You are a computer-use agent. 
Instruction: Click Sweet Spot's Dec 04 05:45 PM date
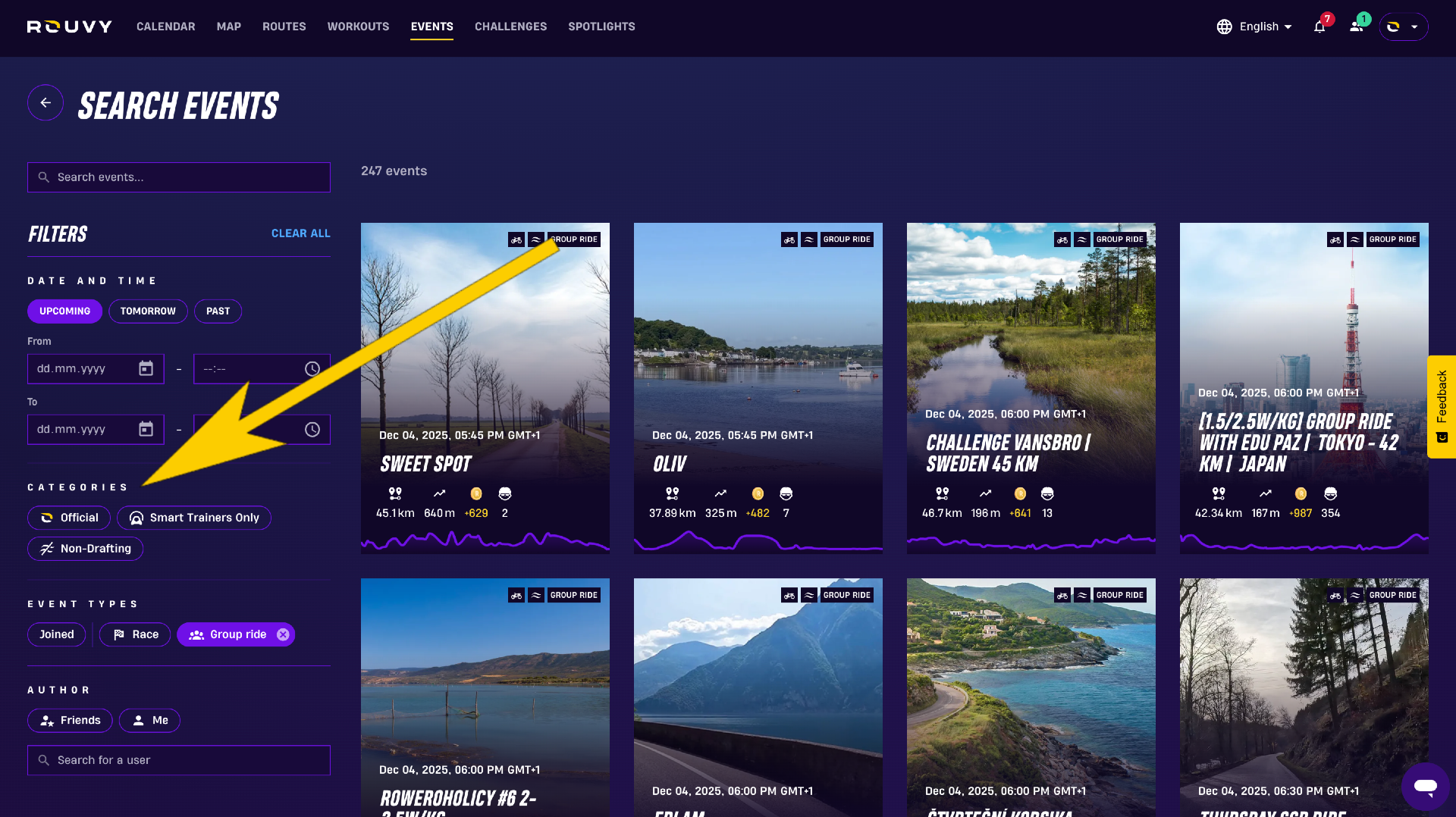(460, 435)
